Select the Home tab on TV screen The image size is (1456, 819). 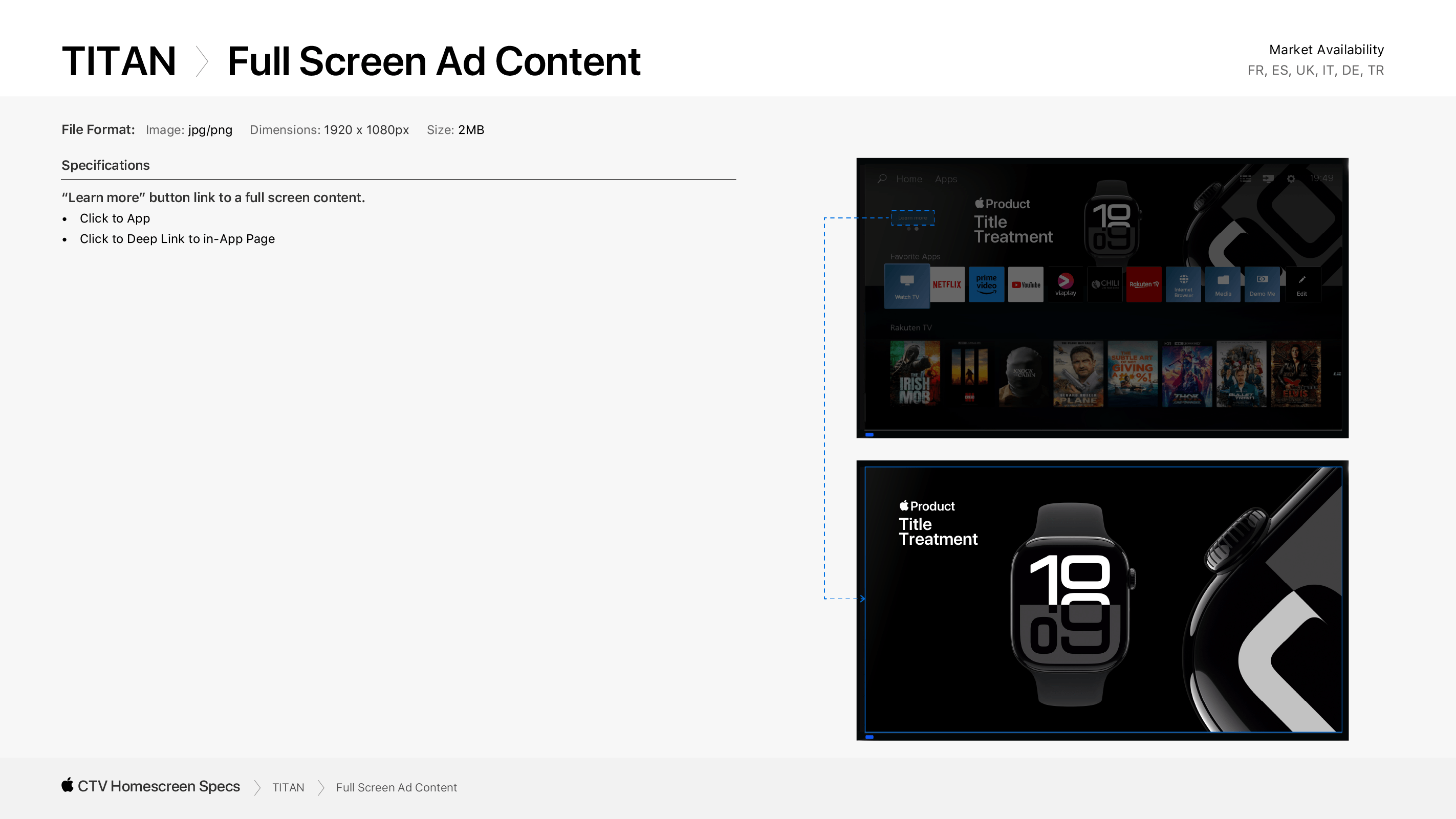click(909, 179)
